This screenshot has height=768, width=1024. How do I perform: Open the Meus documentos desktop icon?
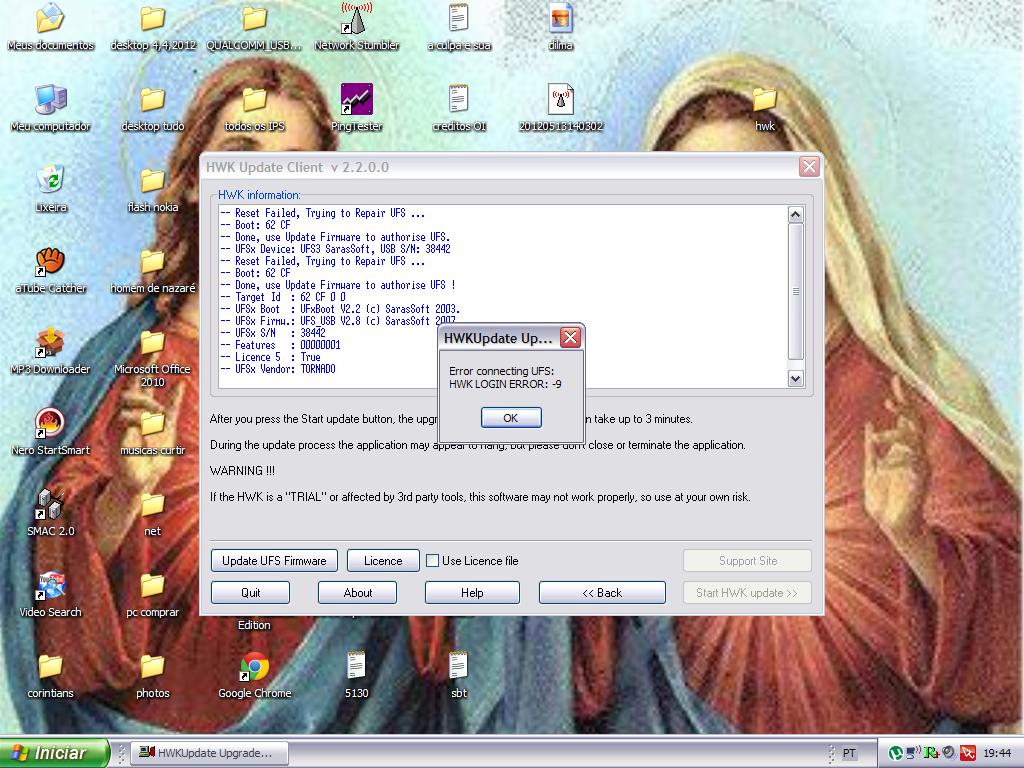coord(50,28)
